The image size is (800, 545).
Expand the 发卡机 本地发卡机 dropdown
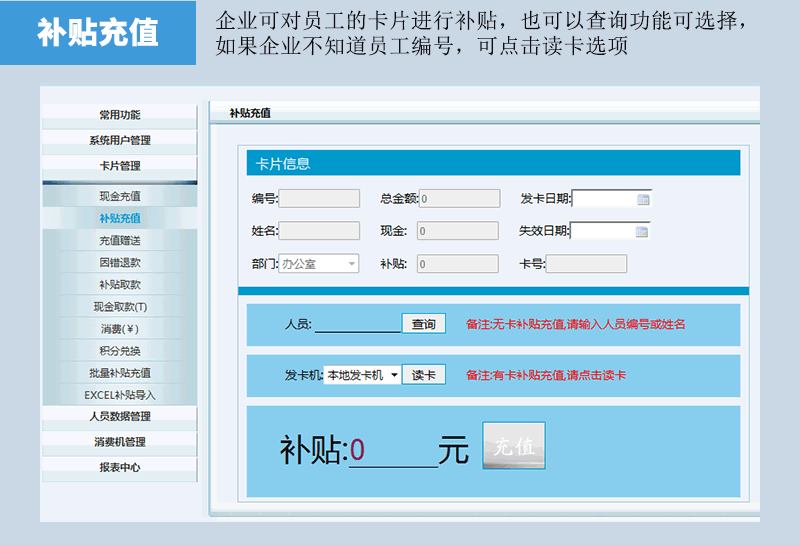click(394, 375)
